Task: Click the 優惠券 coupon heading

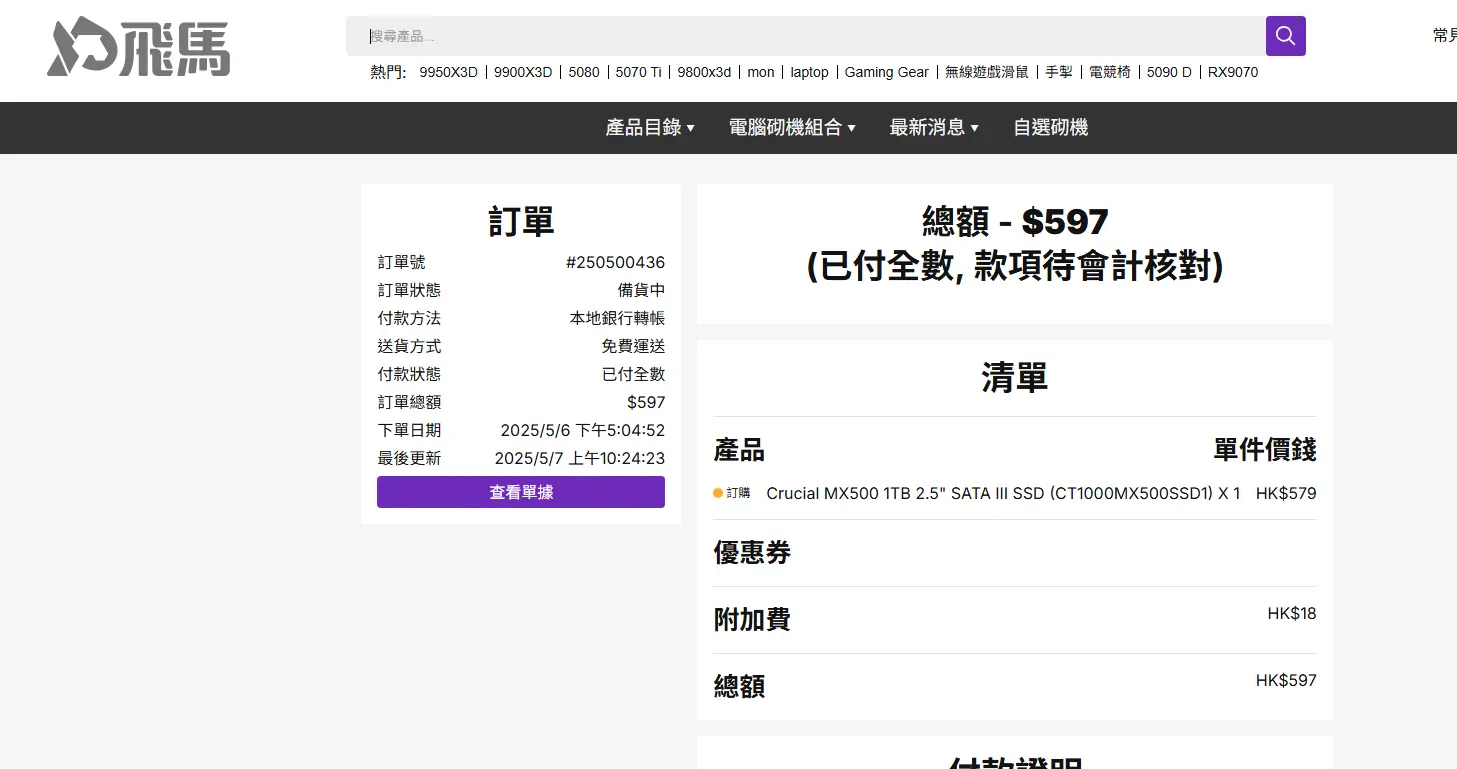Action: point(752,552)
